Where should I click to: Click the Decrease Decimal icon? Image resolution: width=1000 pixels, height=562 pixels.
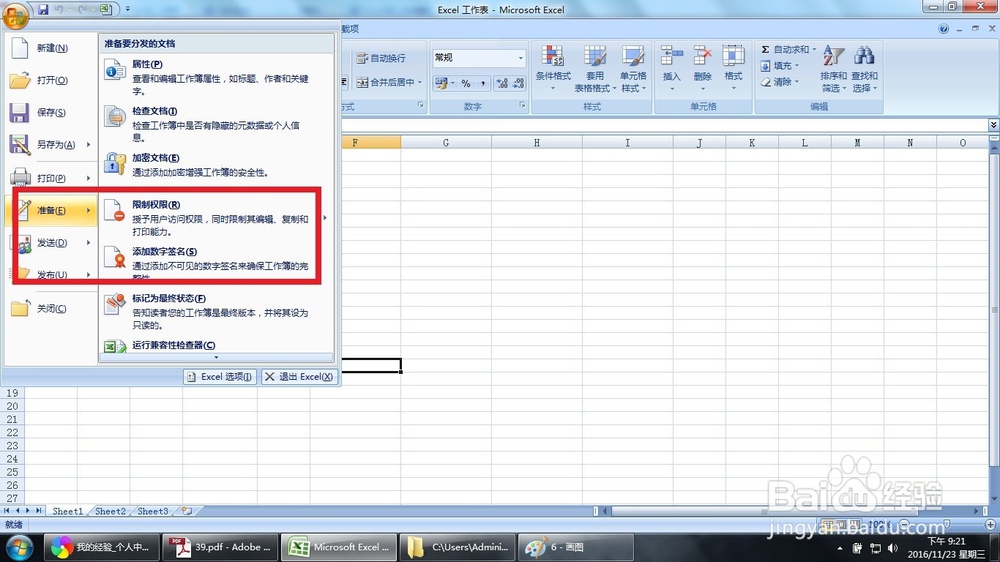[518, 84]
